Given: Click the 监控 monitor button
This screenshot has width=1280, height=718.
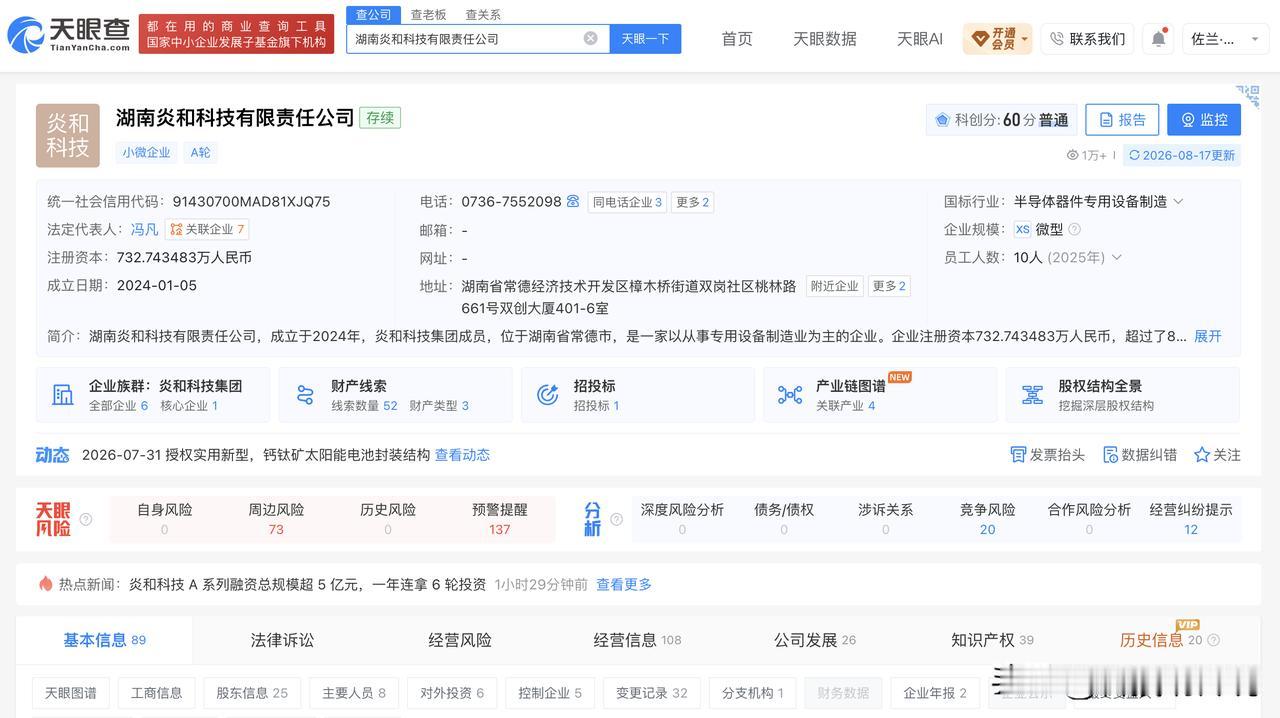Looking at the screenshot, I should 1204,120.
